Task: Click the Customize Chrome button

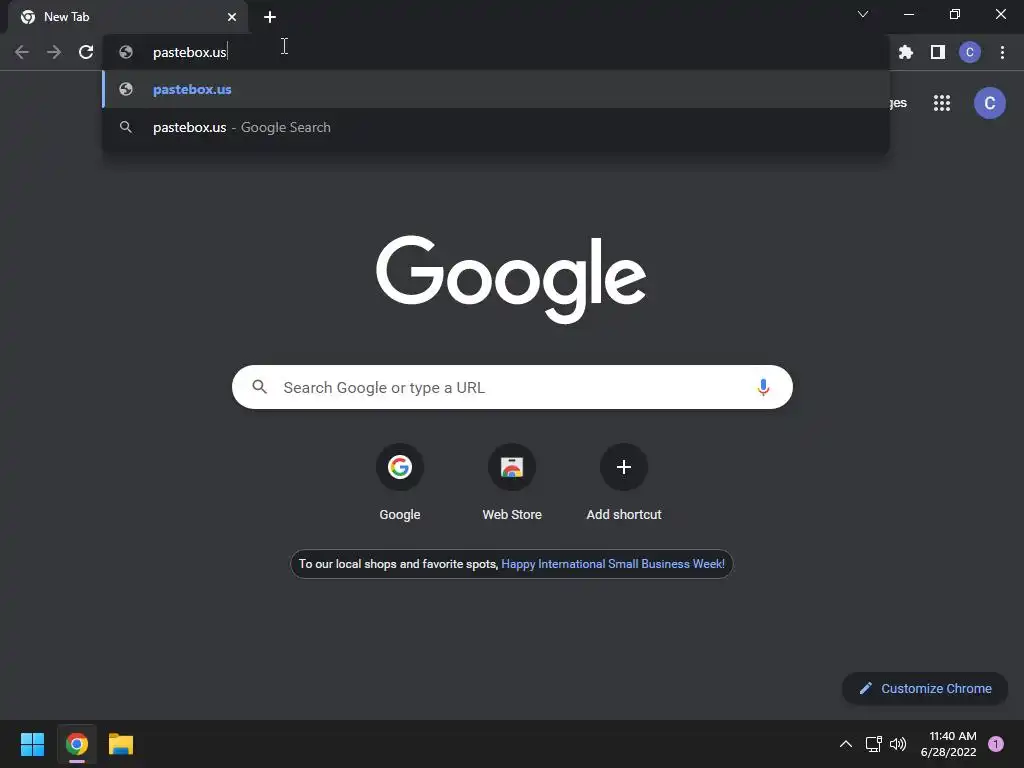Action: [x=925, y=688]
